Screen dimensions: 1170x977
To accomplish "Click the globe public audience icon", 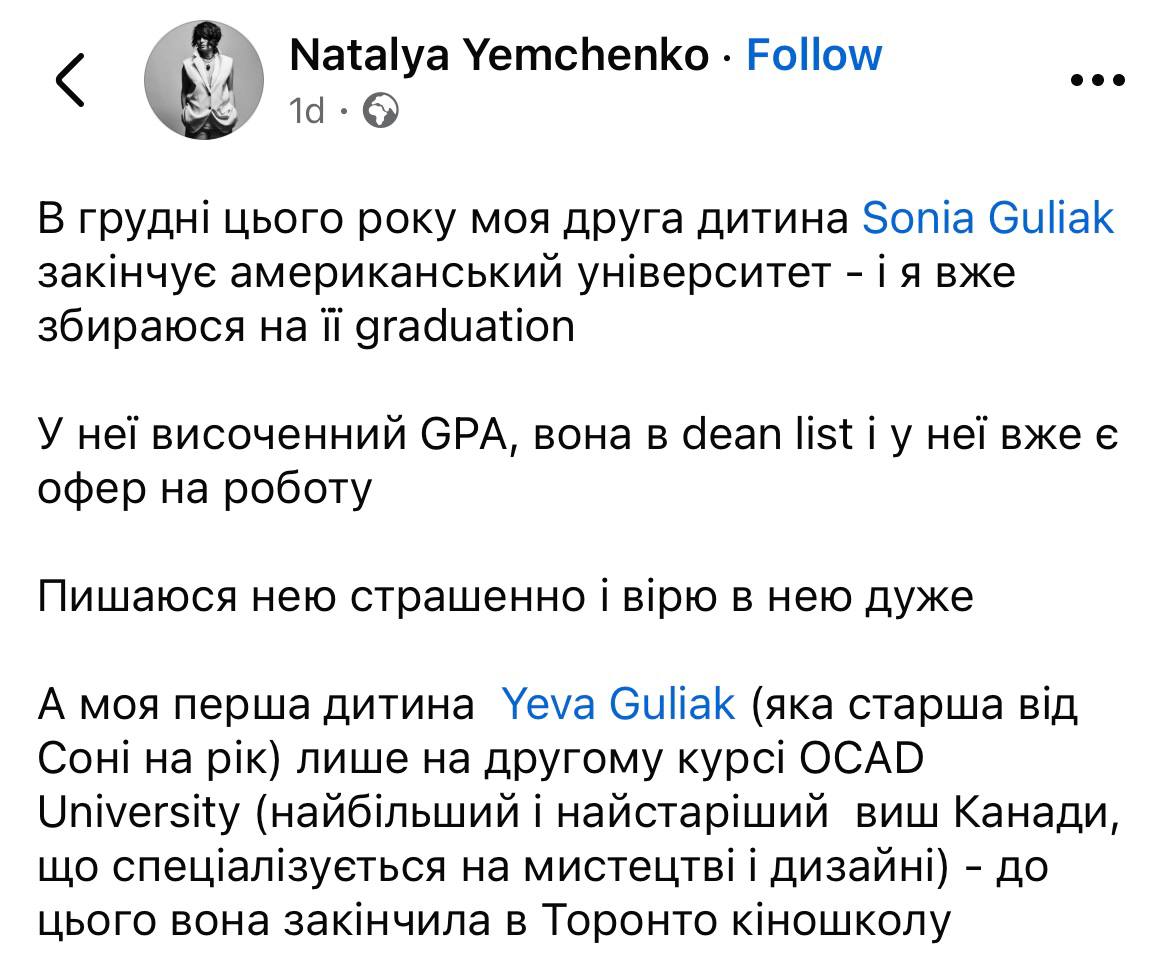I will click(380, 110).
